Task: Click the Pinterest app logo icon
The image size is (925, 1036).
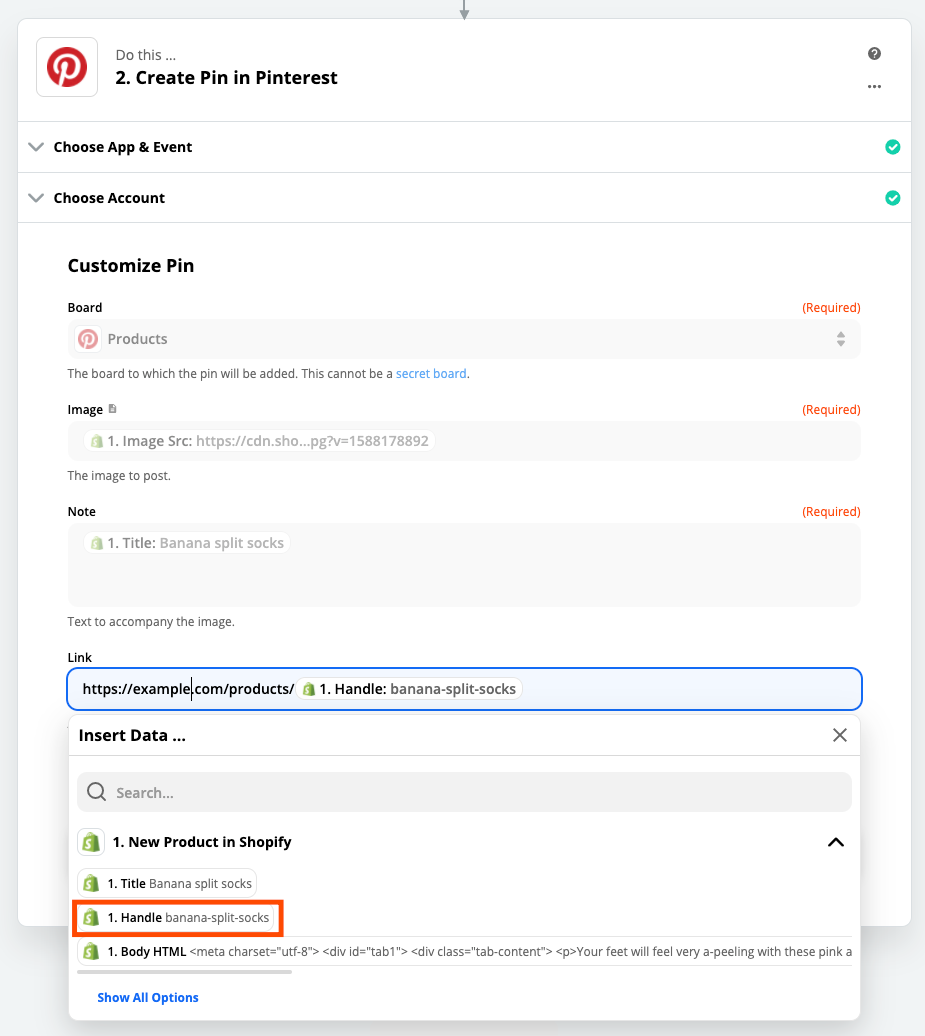Action: tap(67, 67)
